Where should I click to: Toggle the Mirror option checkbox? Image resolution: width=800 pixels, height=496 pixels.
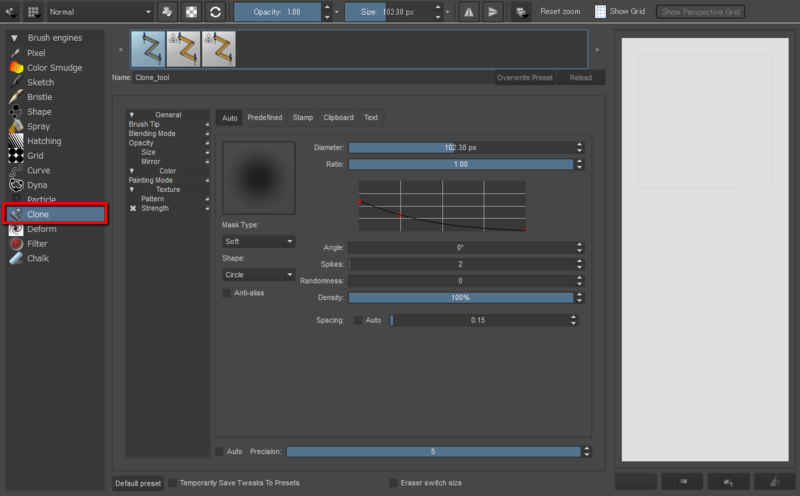coord(134,161)
